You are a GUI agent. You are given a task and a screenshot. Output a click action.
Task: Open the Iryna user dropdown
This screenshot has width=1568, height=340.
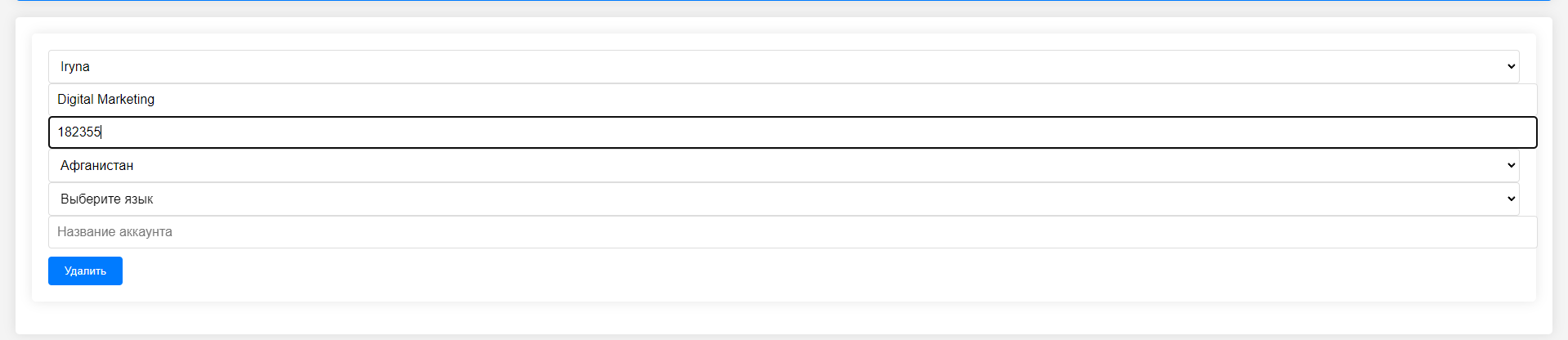pyautogui.click(x=783, y=66)
